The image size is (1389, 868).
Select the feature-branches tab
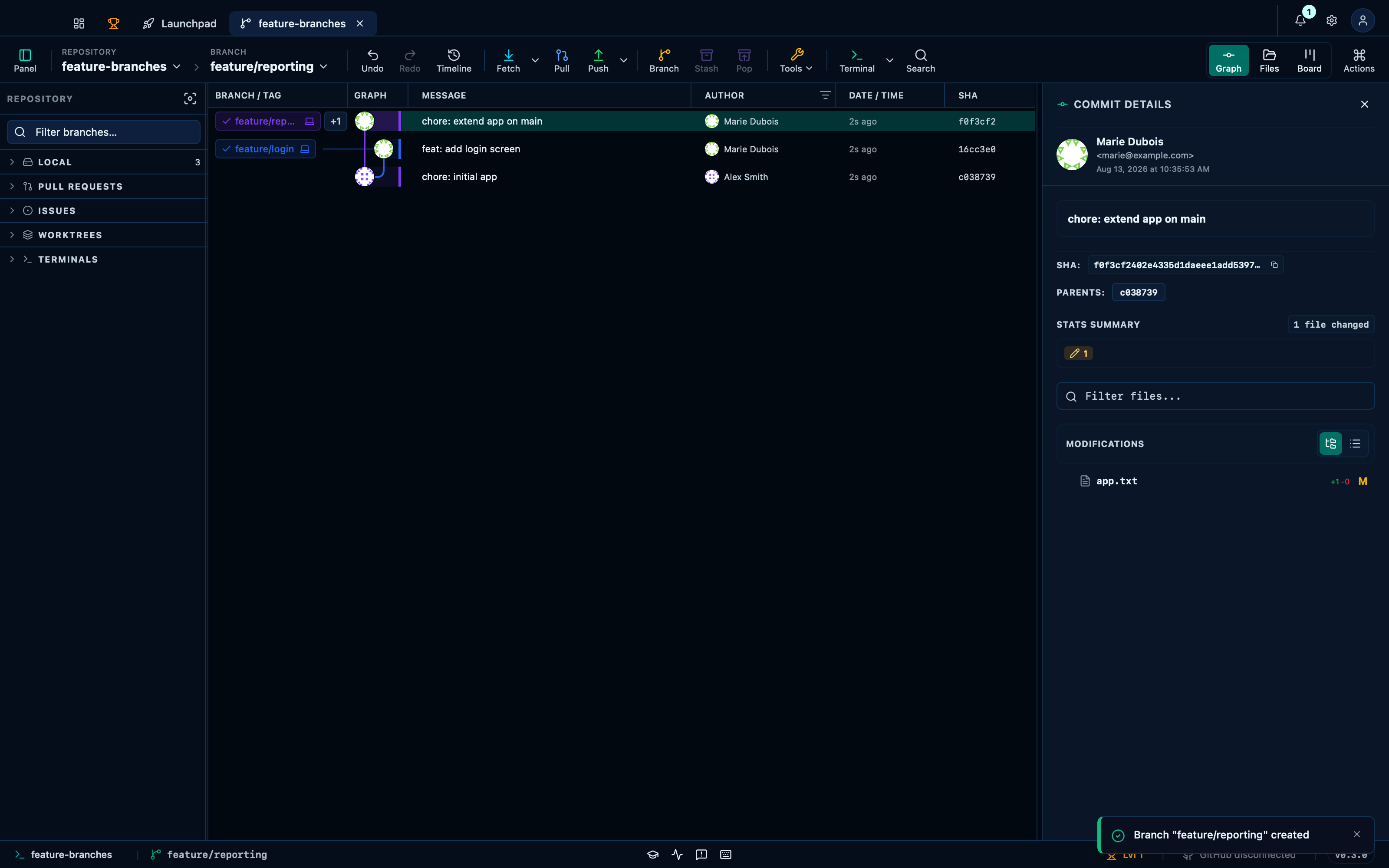click(x=302, y=23)
